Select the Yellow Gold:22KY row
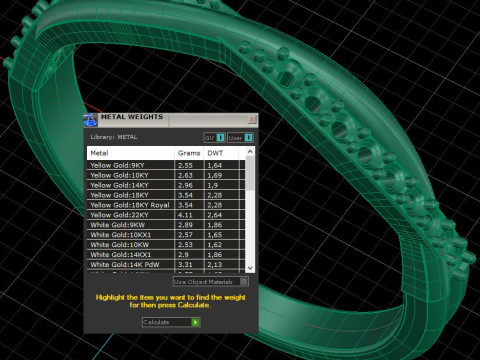480x360 pixels. pos(166,215)
